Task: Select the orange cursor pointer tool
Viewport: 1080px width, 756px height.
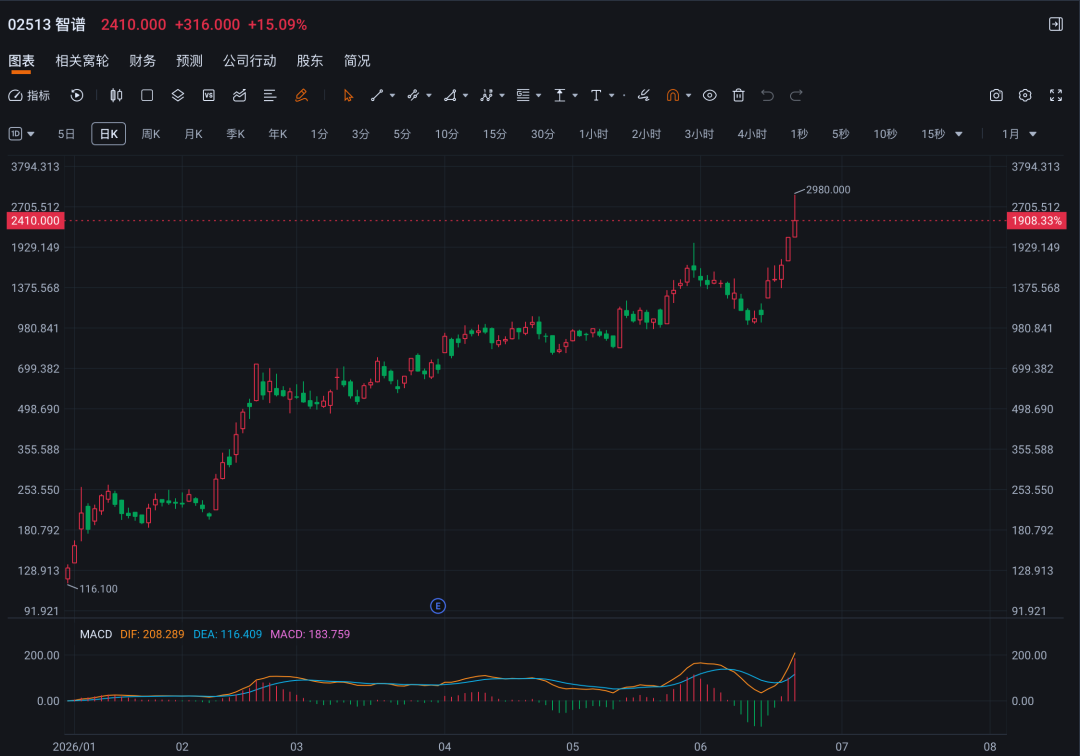Action: (x=348, y=96)
